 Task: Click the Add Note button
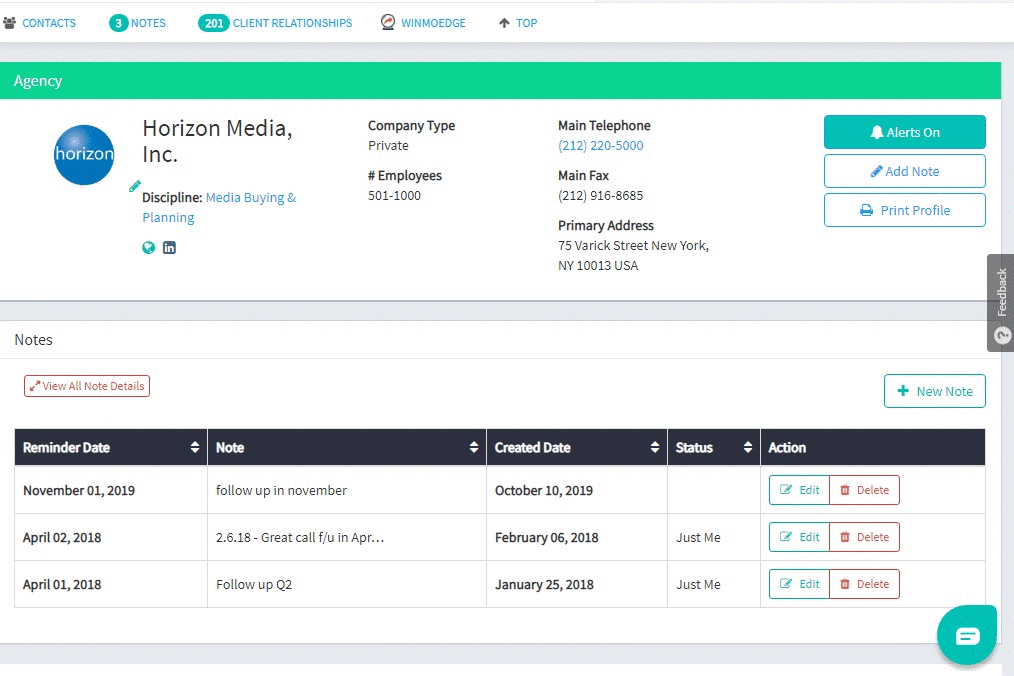coord(905,171)
